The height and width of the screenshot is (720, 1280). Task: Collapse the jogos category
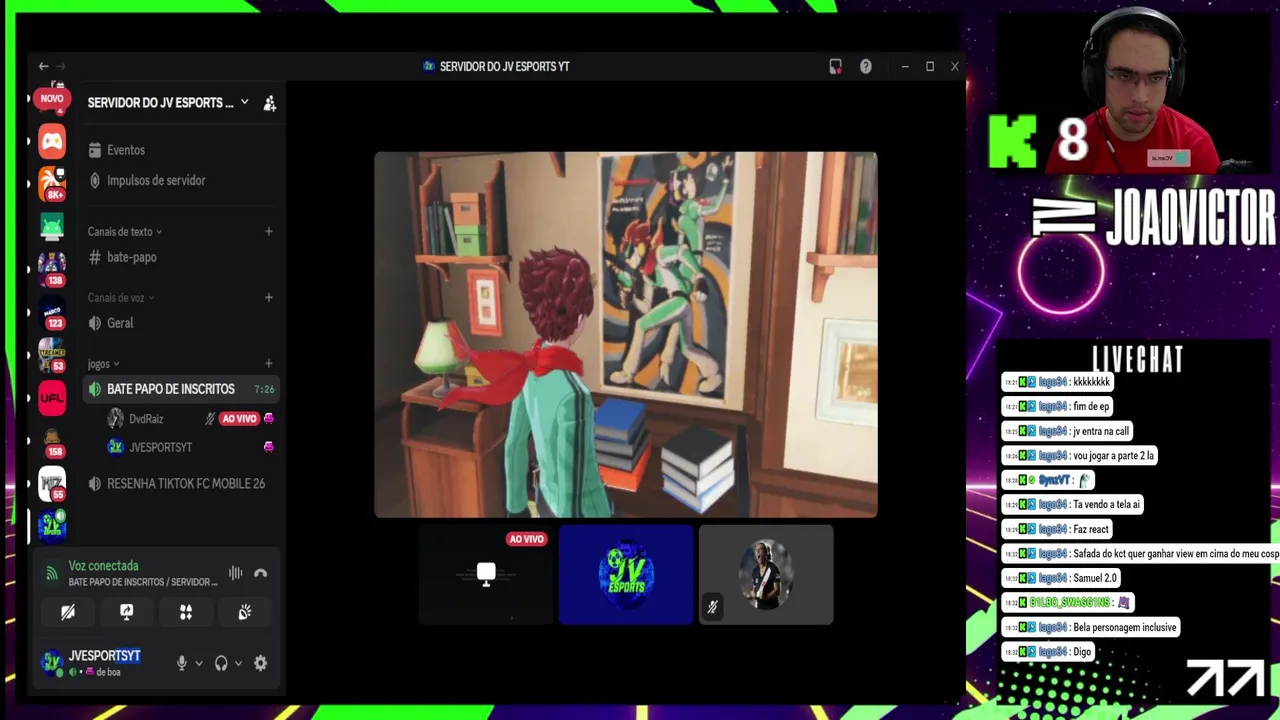(x=103, y=364)
